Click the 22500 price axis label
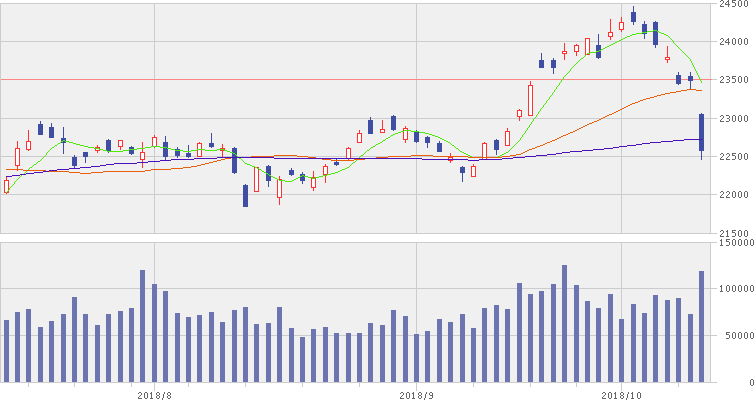755x400 pixels. (x=734, y=156)
